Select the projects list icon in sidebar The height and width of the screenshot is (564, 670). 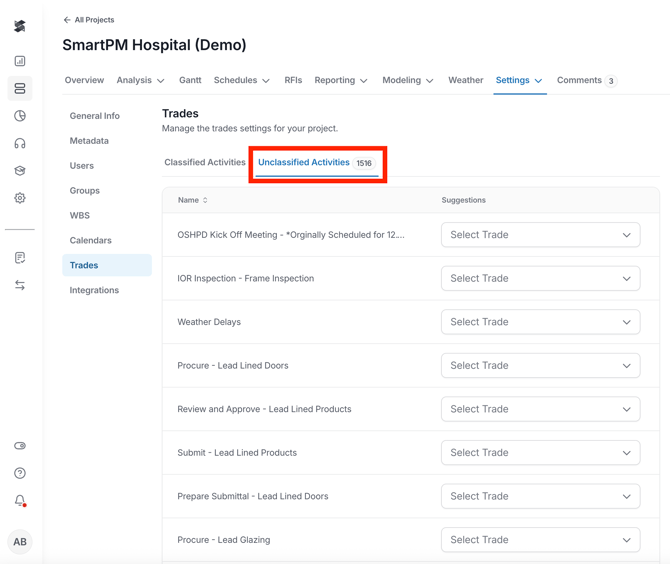click(20, 88)
